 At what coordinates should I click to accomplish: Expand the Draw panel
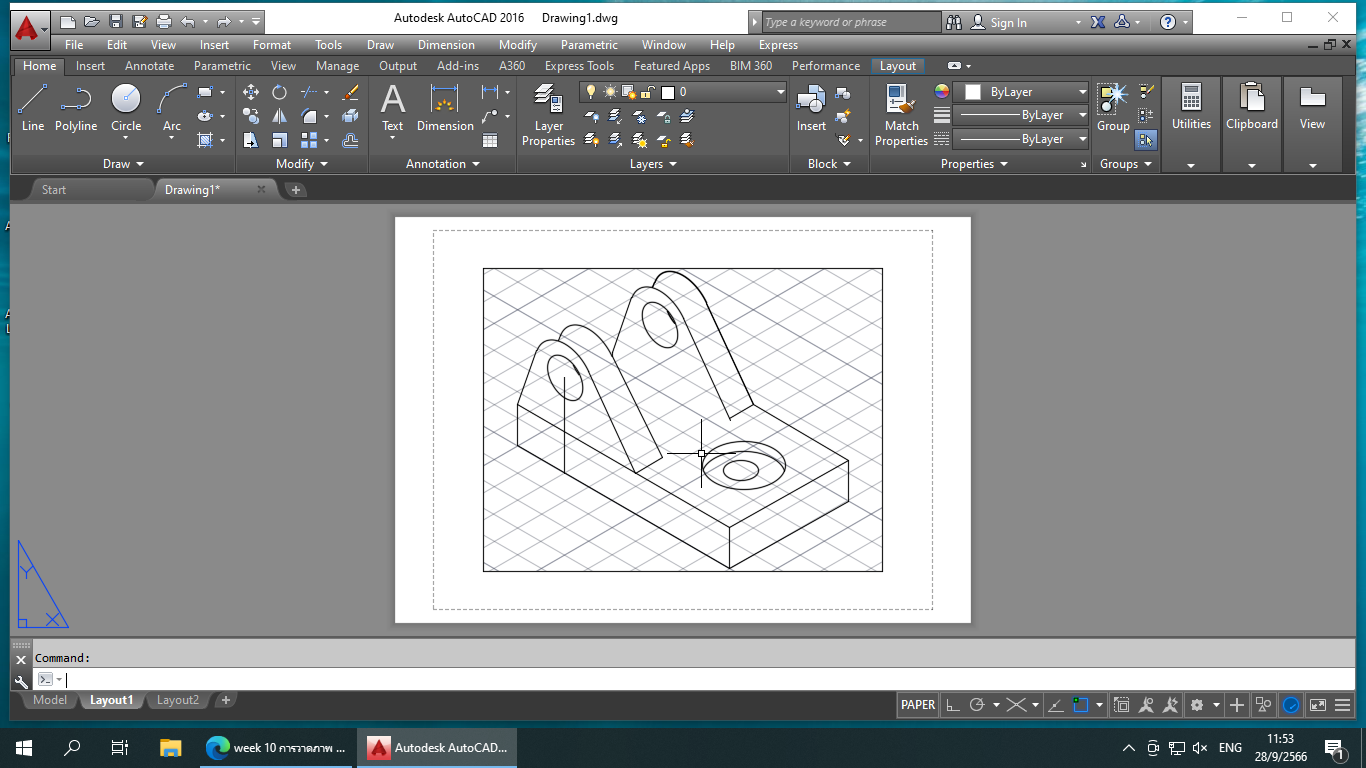click(x=123, y=164)
